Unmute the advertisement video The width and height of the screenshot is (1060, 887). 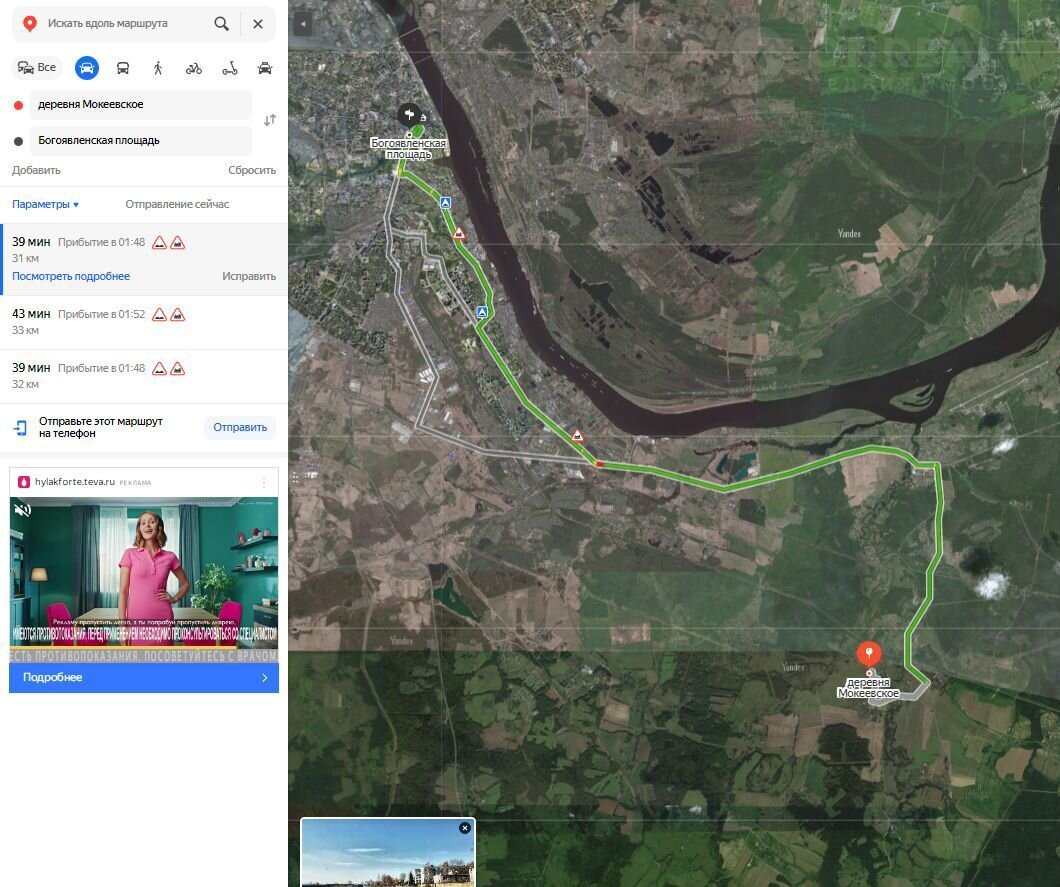pyautogui.click(x=22, y=510)
